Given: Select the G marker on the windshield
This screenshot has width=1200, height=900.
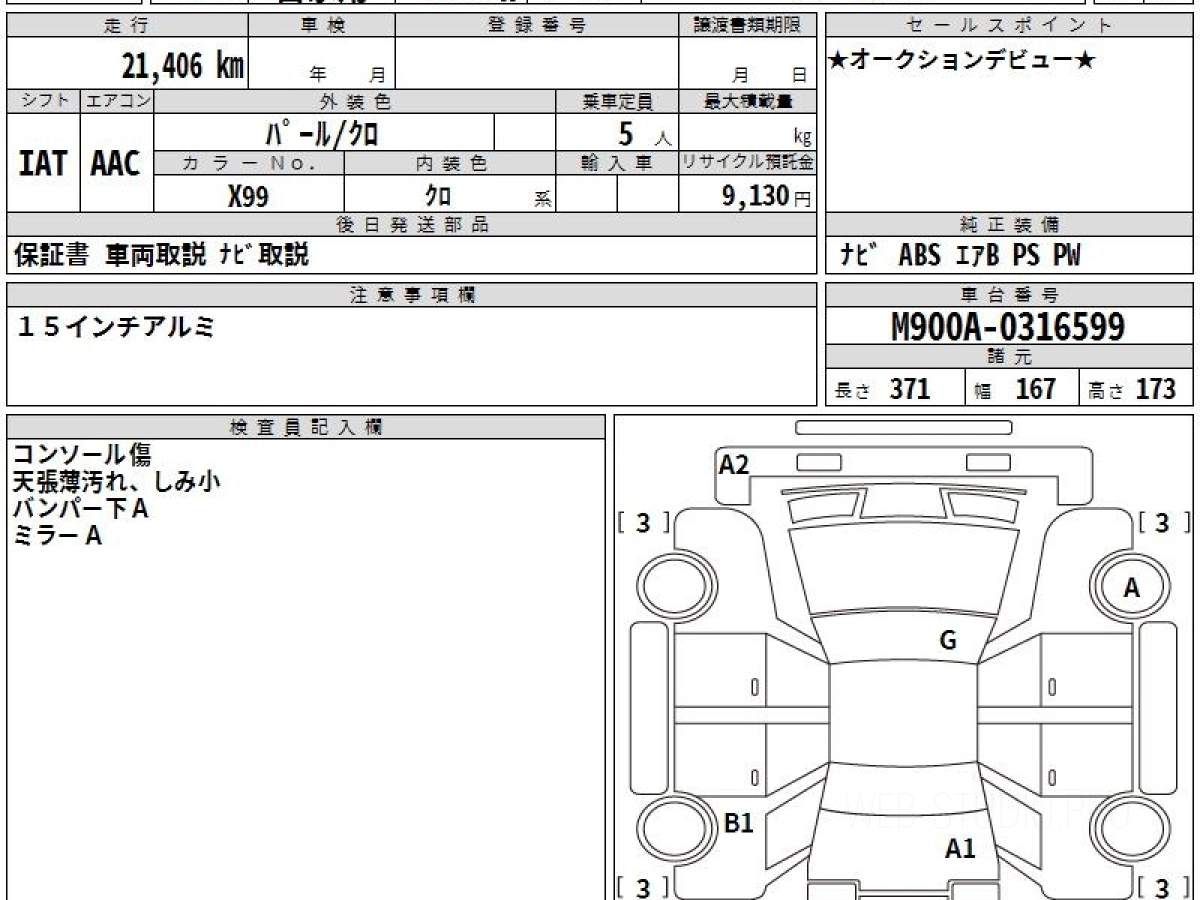Looking at the screenshot, I should 948,641.
